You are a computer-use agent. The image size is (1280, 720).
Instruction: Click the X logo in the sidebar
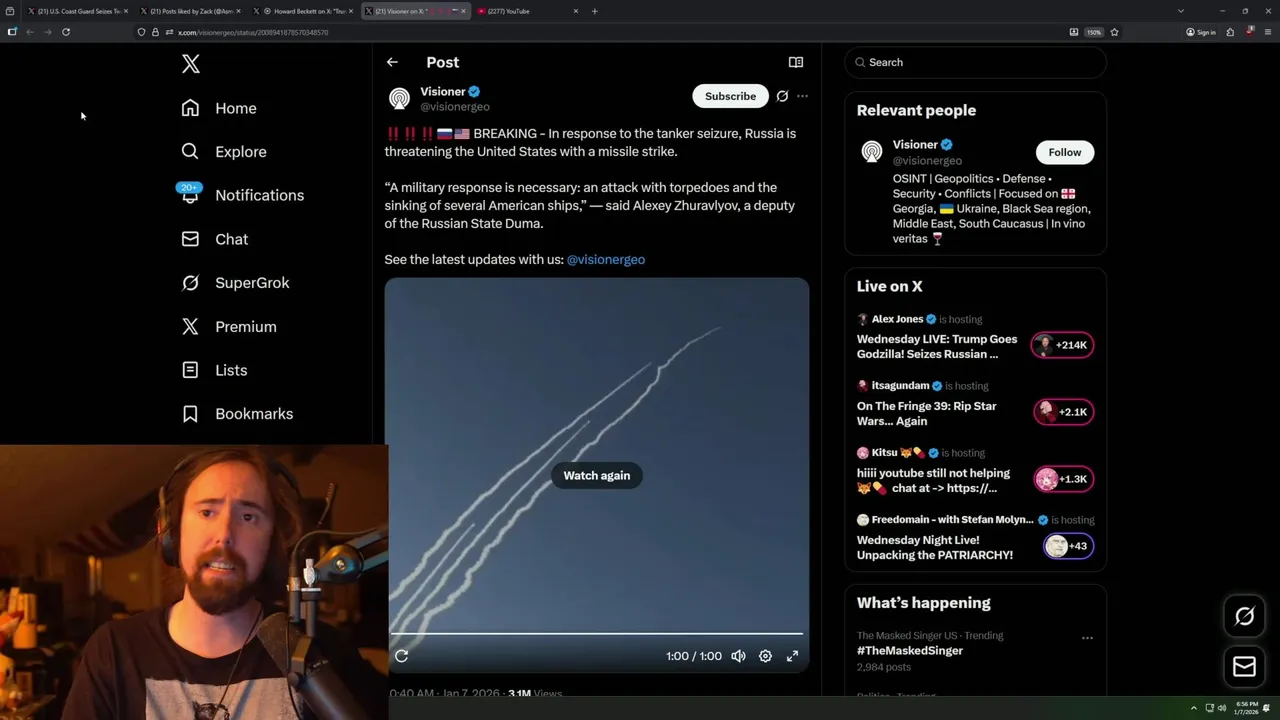click(191, 64)
